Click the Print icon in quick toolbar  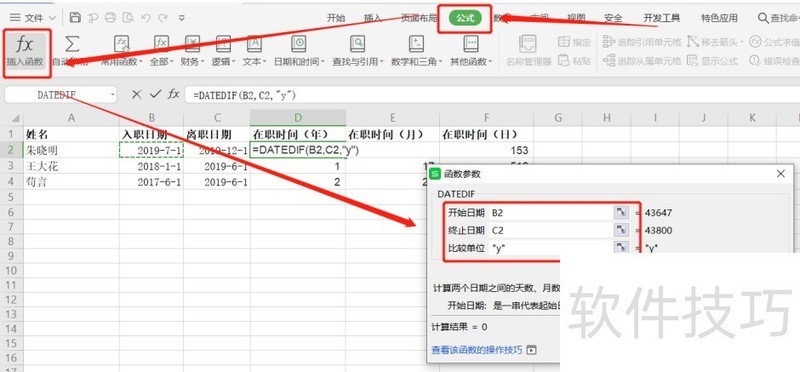(110, 18)
